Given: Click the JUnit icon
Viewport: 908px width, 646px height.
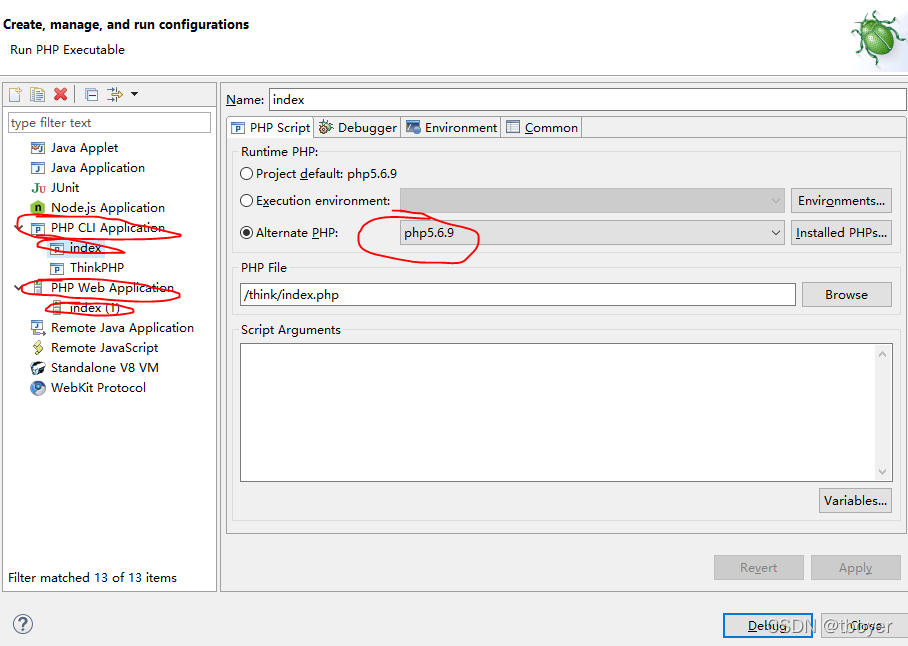Looking at the screenshot, I should [38, 188].
